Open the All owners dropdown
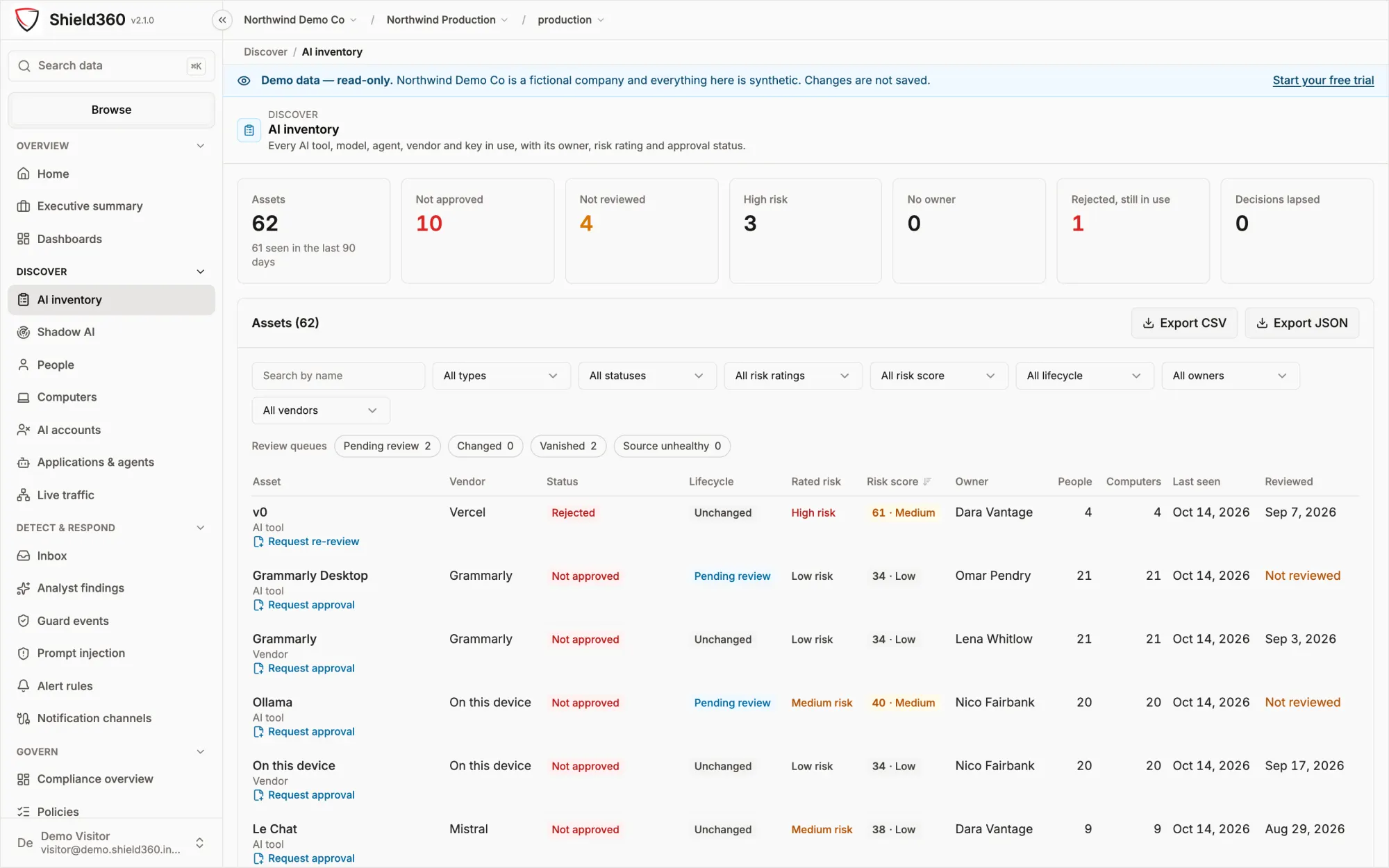The image size is (1389, 868). click(x=1231, y=376)
